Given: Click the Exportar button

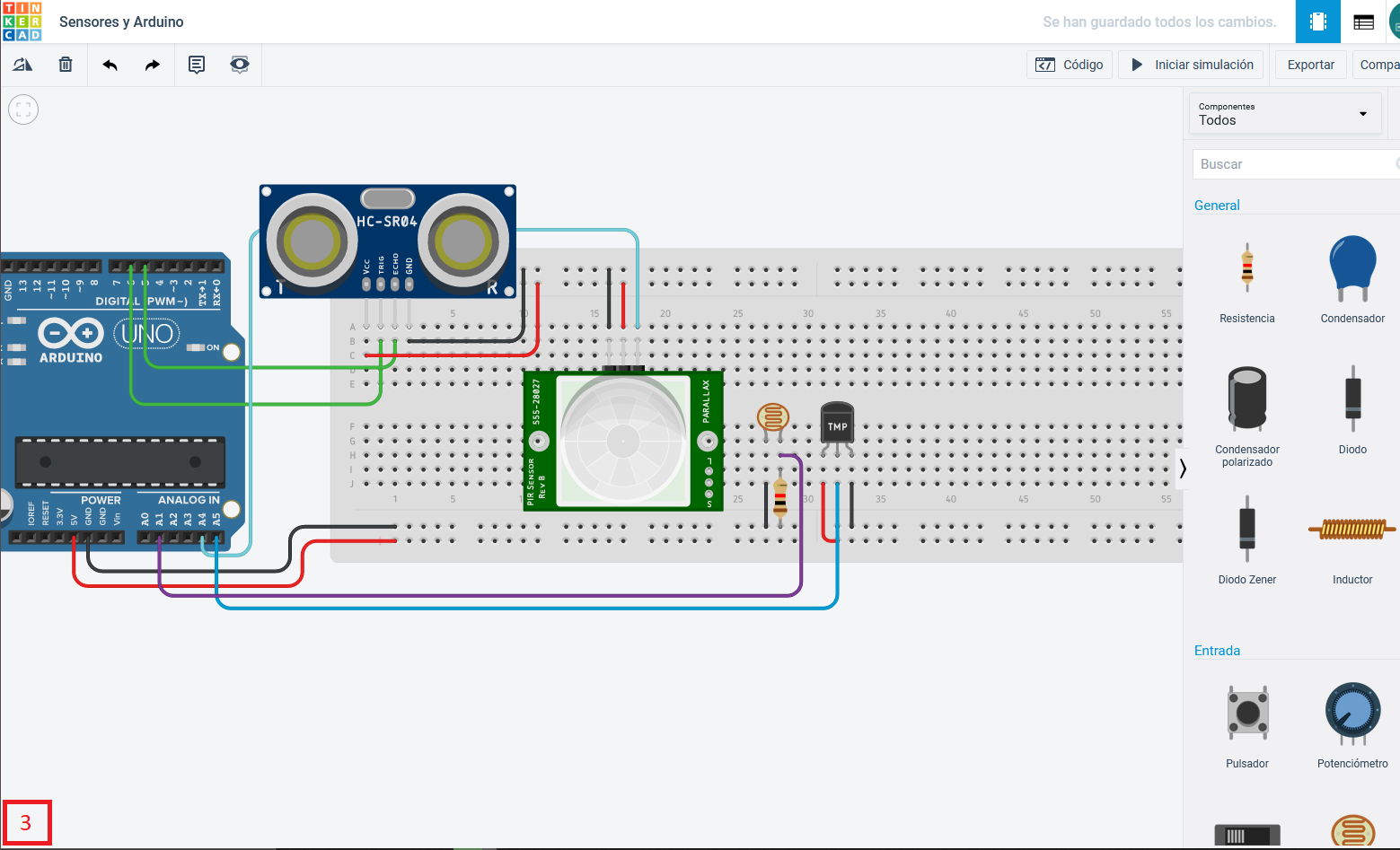Looking at the screenshot, I should point(1310,65).
